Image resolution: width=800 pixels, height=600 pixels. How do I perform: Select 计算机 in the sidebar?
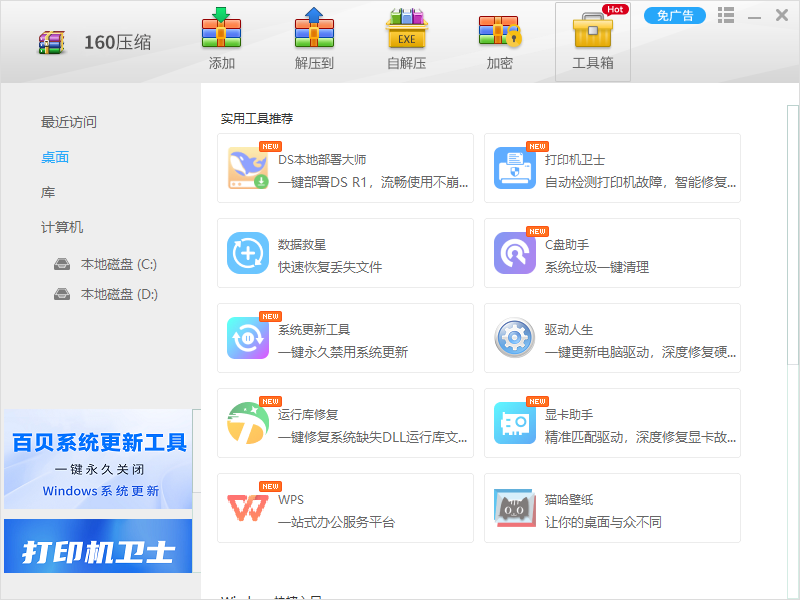pos(62,227)
